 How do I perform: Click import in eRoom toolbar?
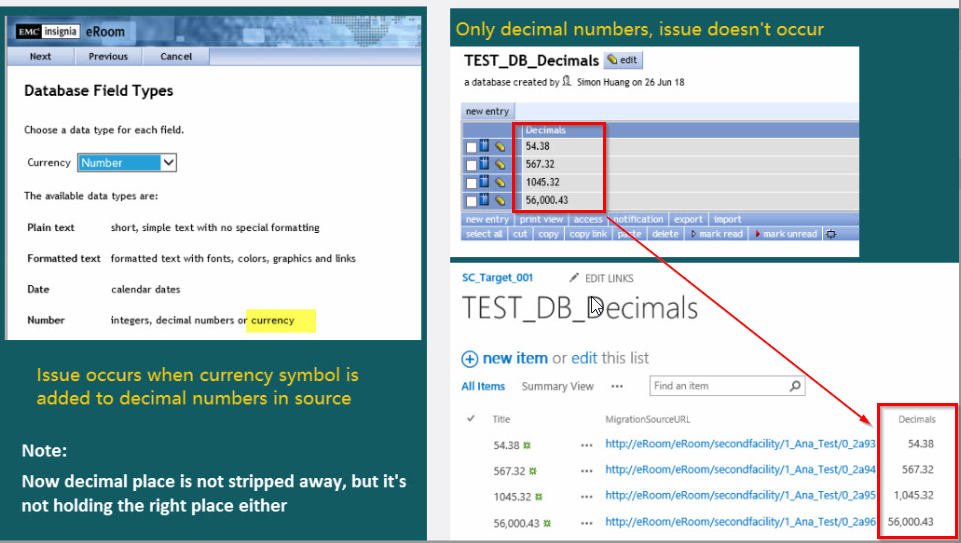click(x=727, y=219)
